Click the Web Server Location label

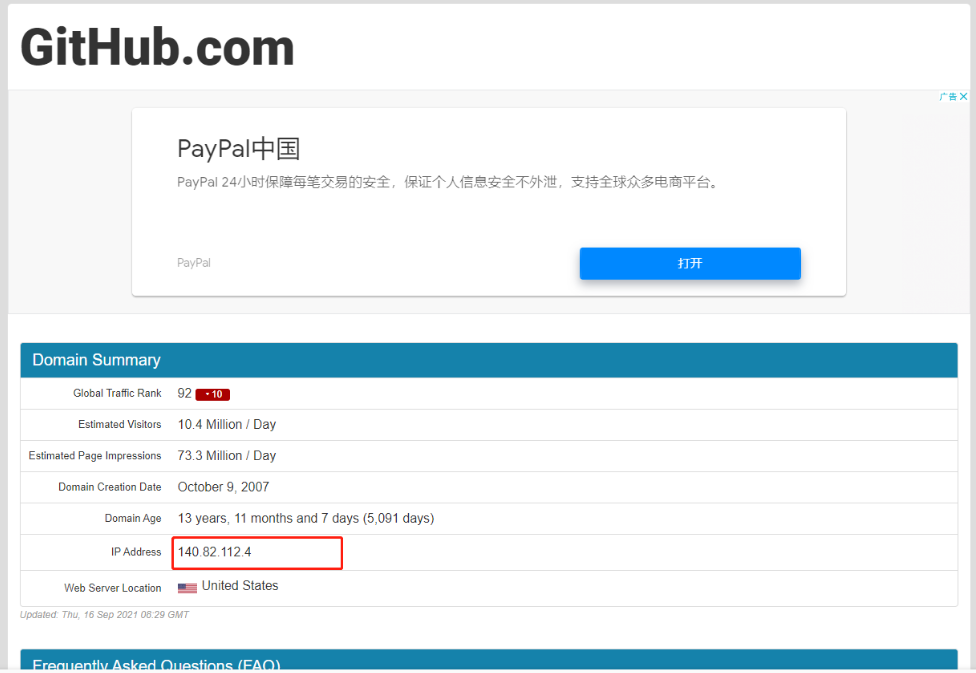(x=112, y=589)
